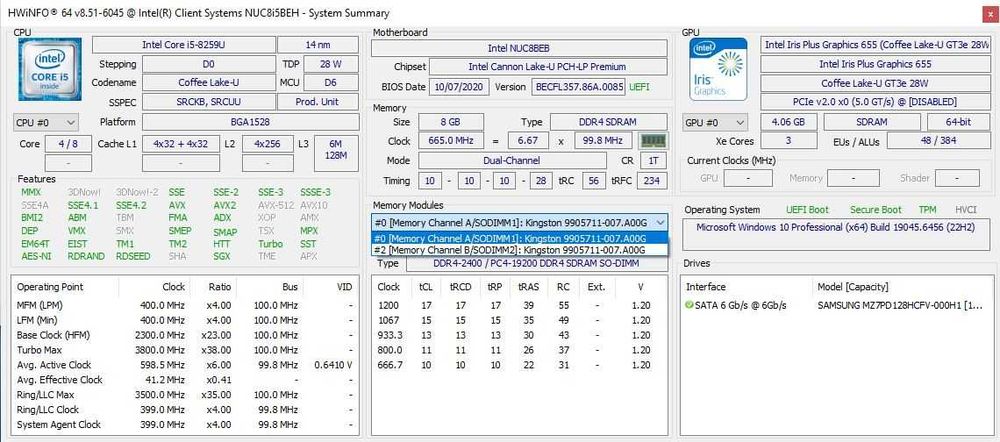Click the Prod. Unit field
The width and height of the screenshot is (1000, 442).
[318, 102]
